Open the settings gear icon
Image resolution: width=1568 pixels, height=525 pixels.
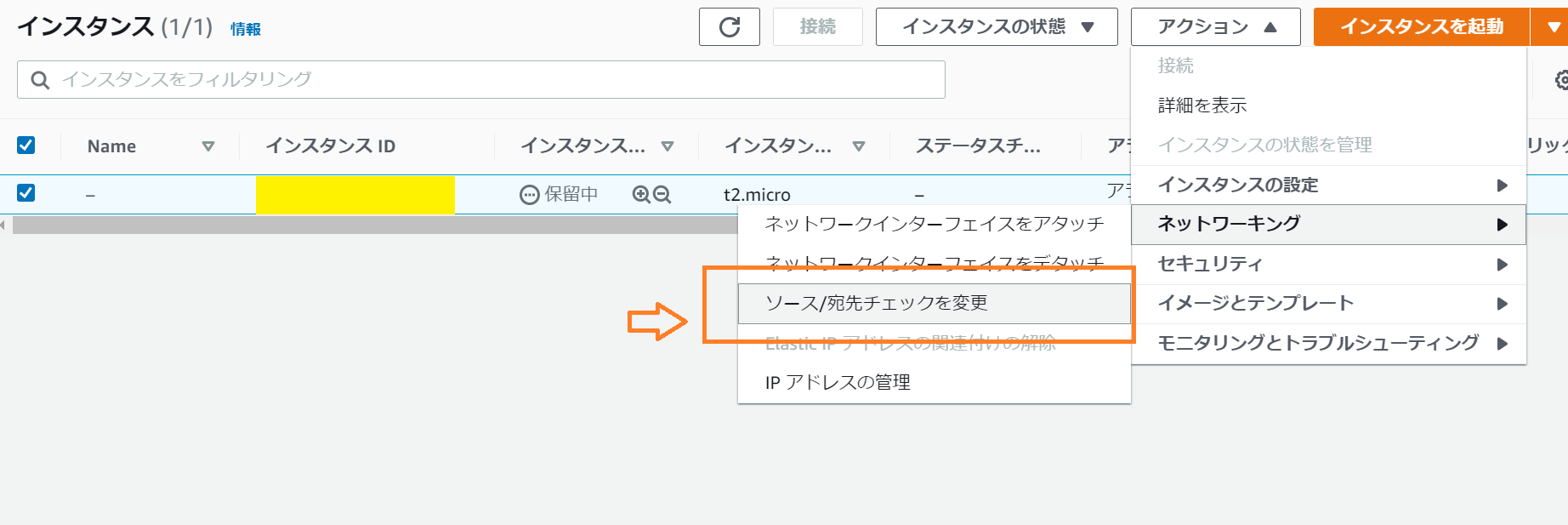(x=1562, y=80)
